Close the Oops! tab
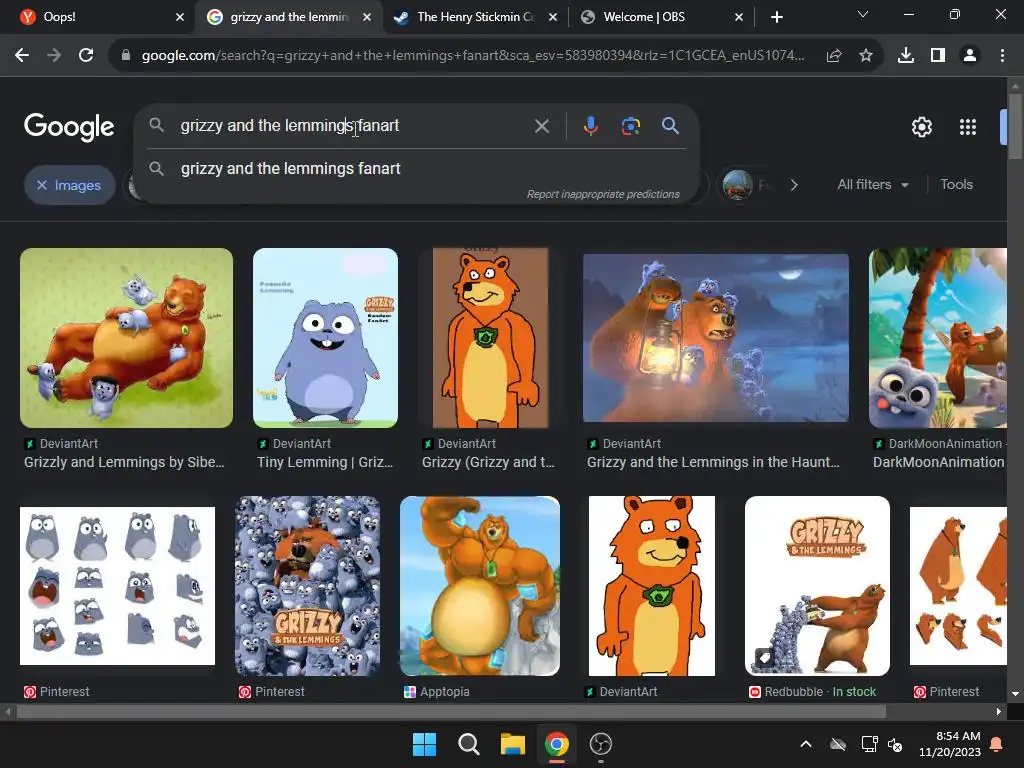The image size is (1024, 768). point(180,17)
